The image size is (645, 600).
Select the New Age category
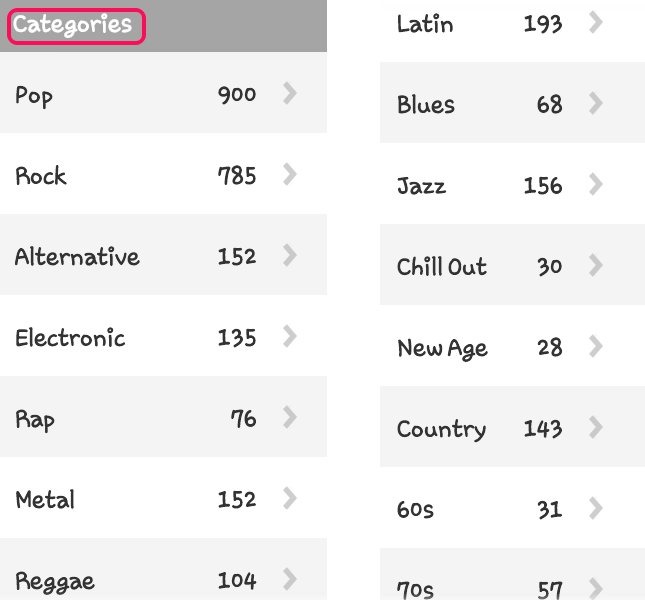[x=442, y=348]
